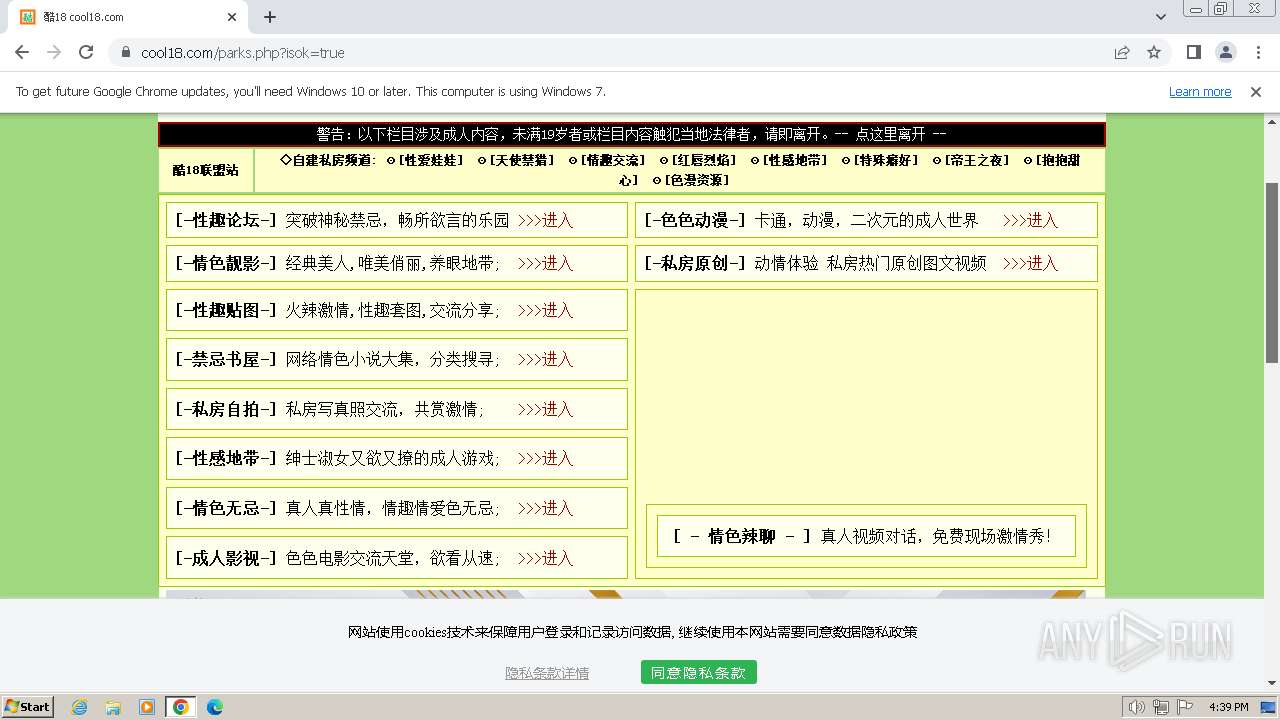The height and width of the screenshot is (720, 1280).
Task: Go forward to the next page
Action: (54, 52)
